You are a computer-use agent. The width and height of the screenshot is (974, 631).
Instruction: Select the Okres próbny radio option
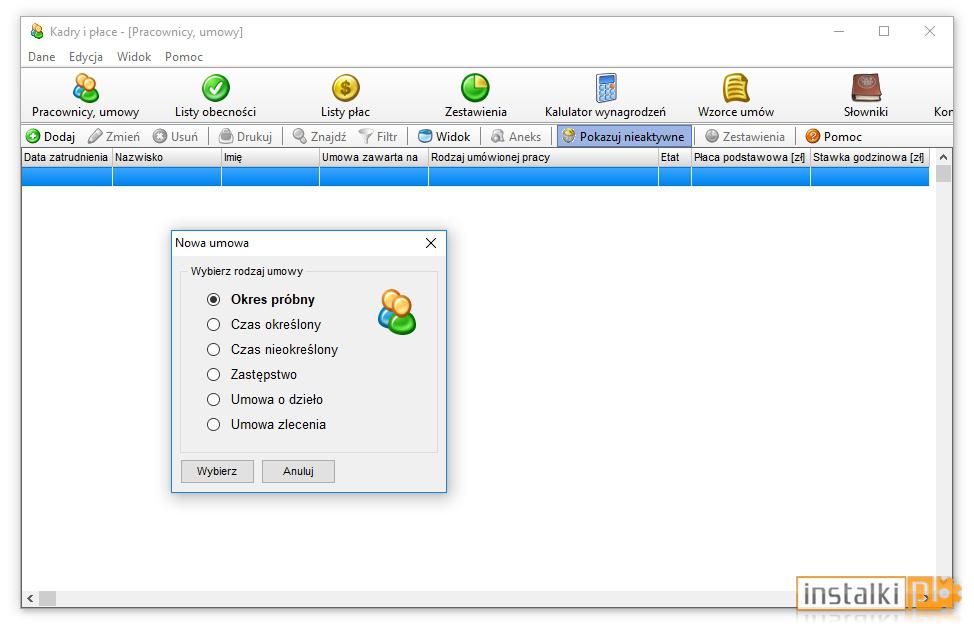(x=213, y=300)
